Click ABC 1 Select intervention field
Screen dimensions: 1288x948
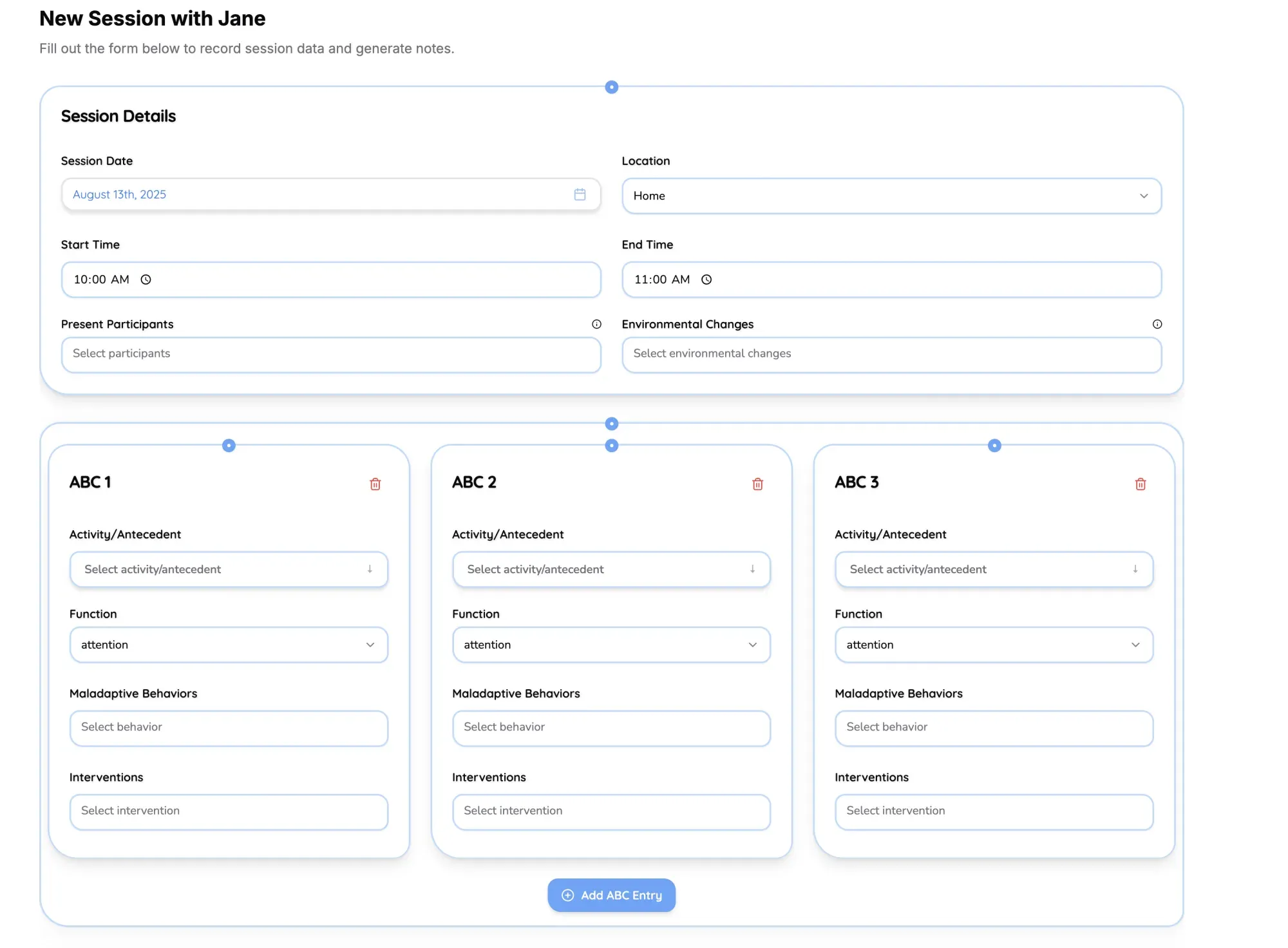point(229,812)
